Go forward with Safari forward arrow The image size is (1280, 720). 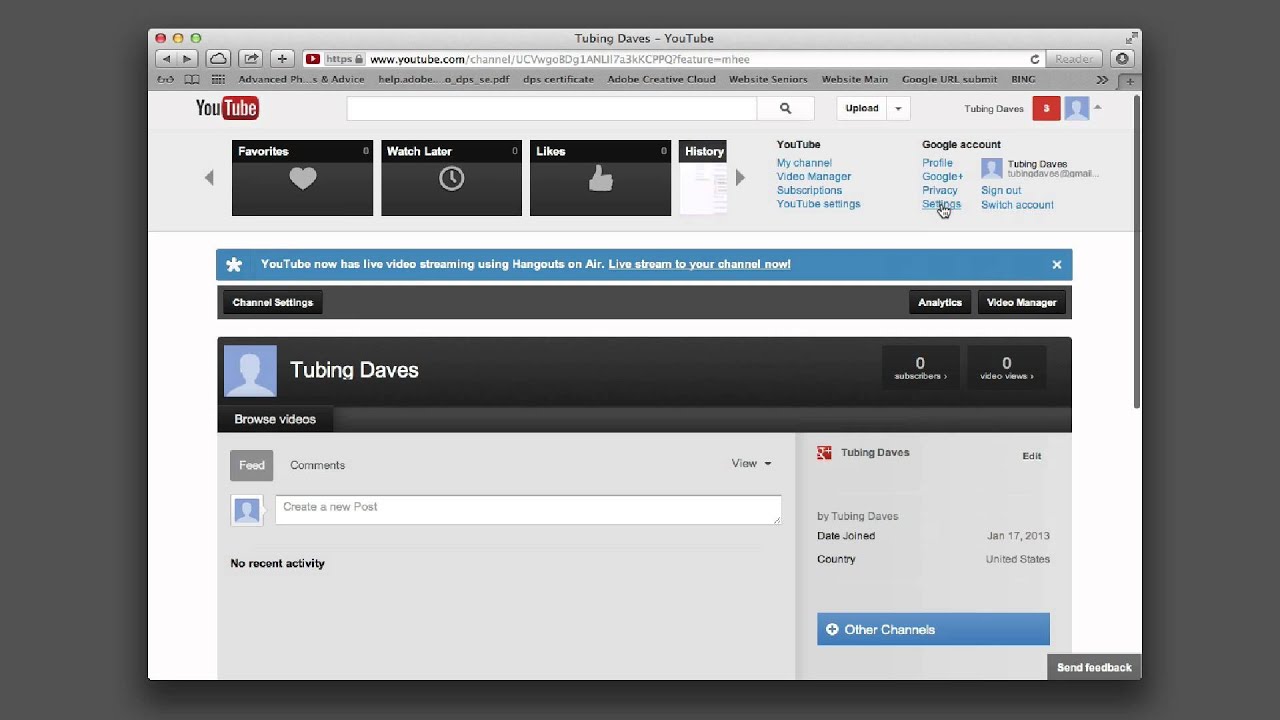pyautogui.click(x=187, y=59)
